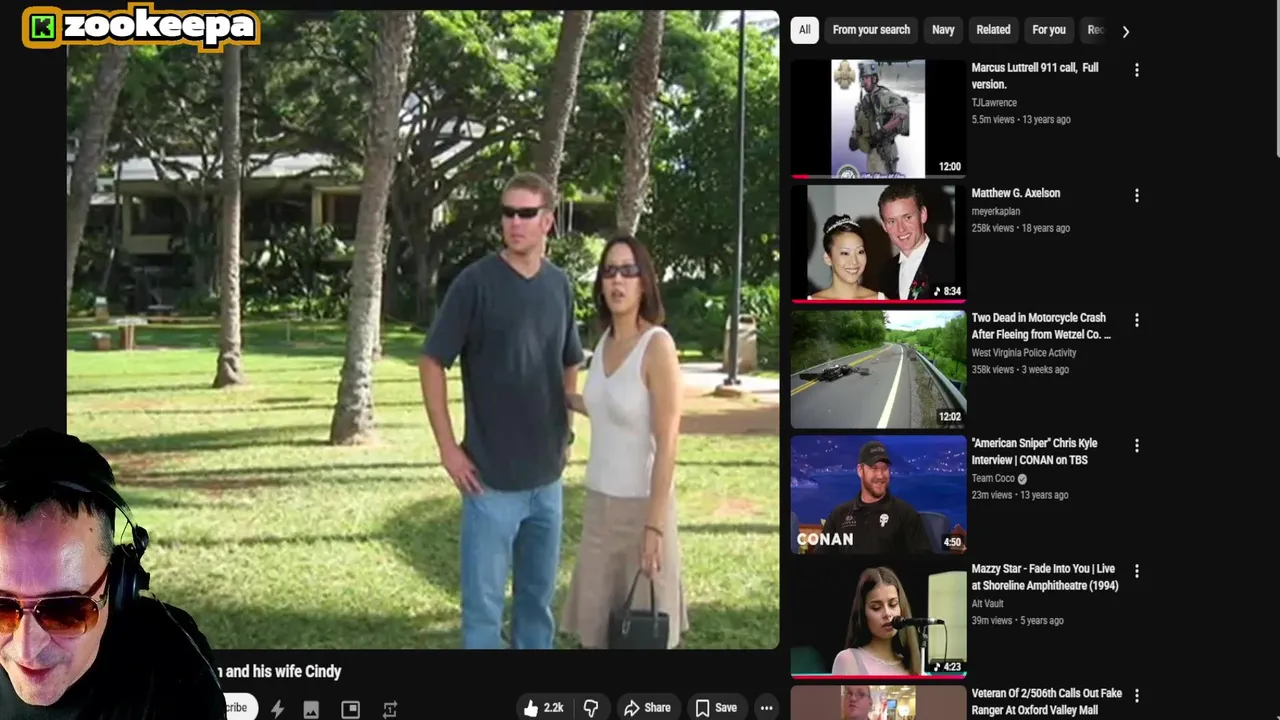
Task: Click 'Two Dead in Motorcycle Crash' title
Action: (x=1041, y=326)
